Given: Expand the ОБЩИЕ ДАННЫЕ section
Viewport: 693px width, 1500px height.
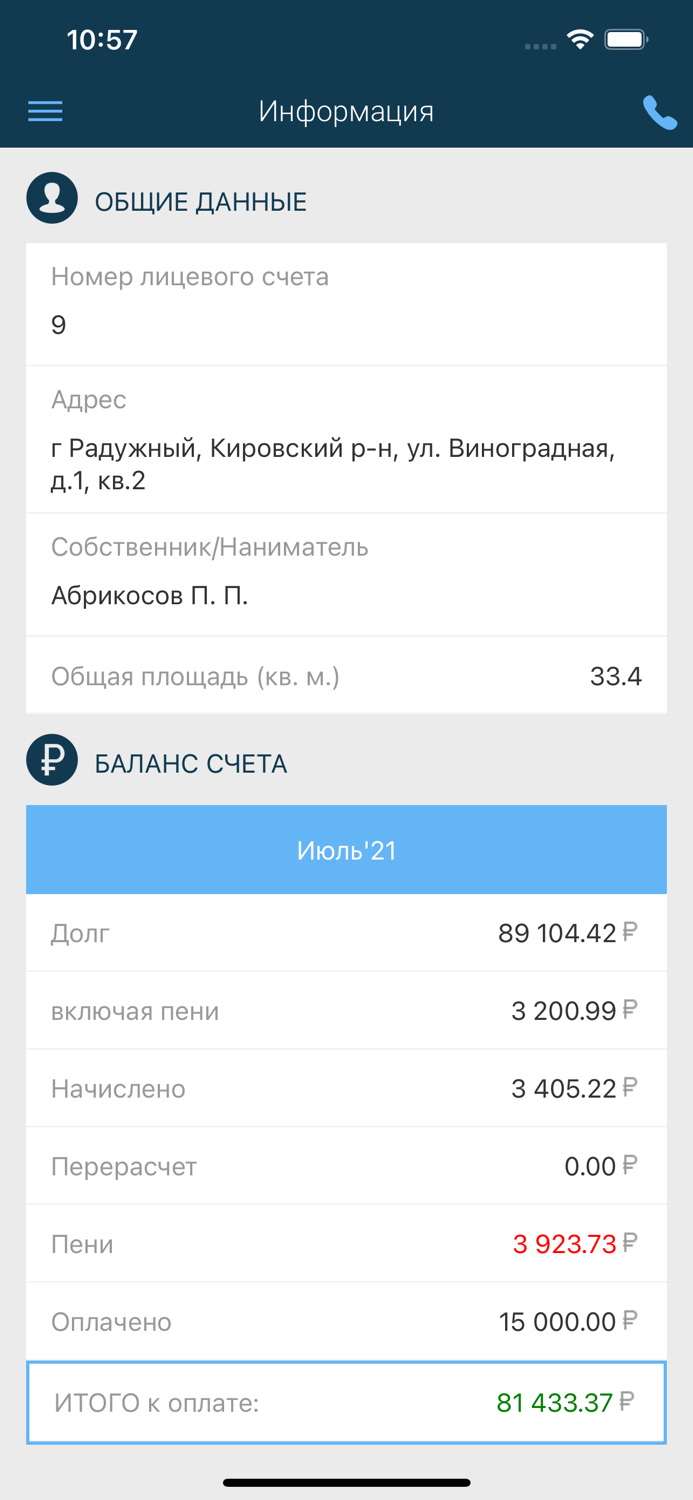Looking at the screenshot, I should click(x=200, y=201).
